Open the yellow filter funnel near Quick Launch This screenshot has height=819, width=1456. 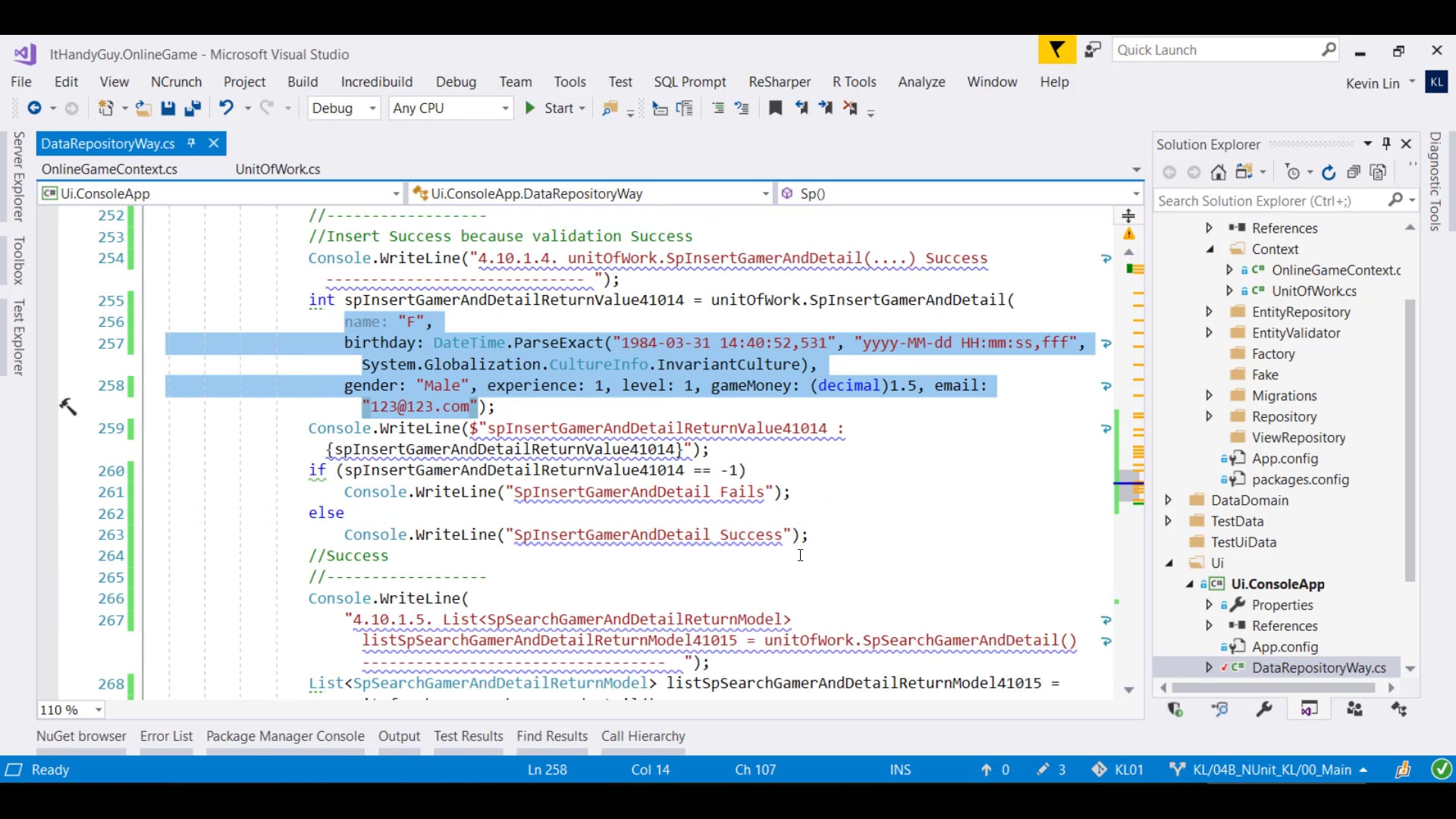(x=1056, y=49)
